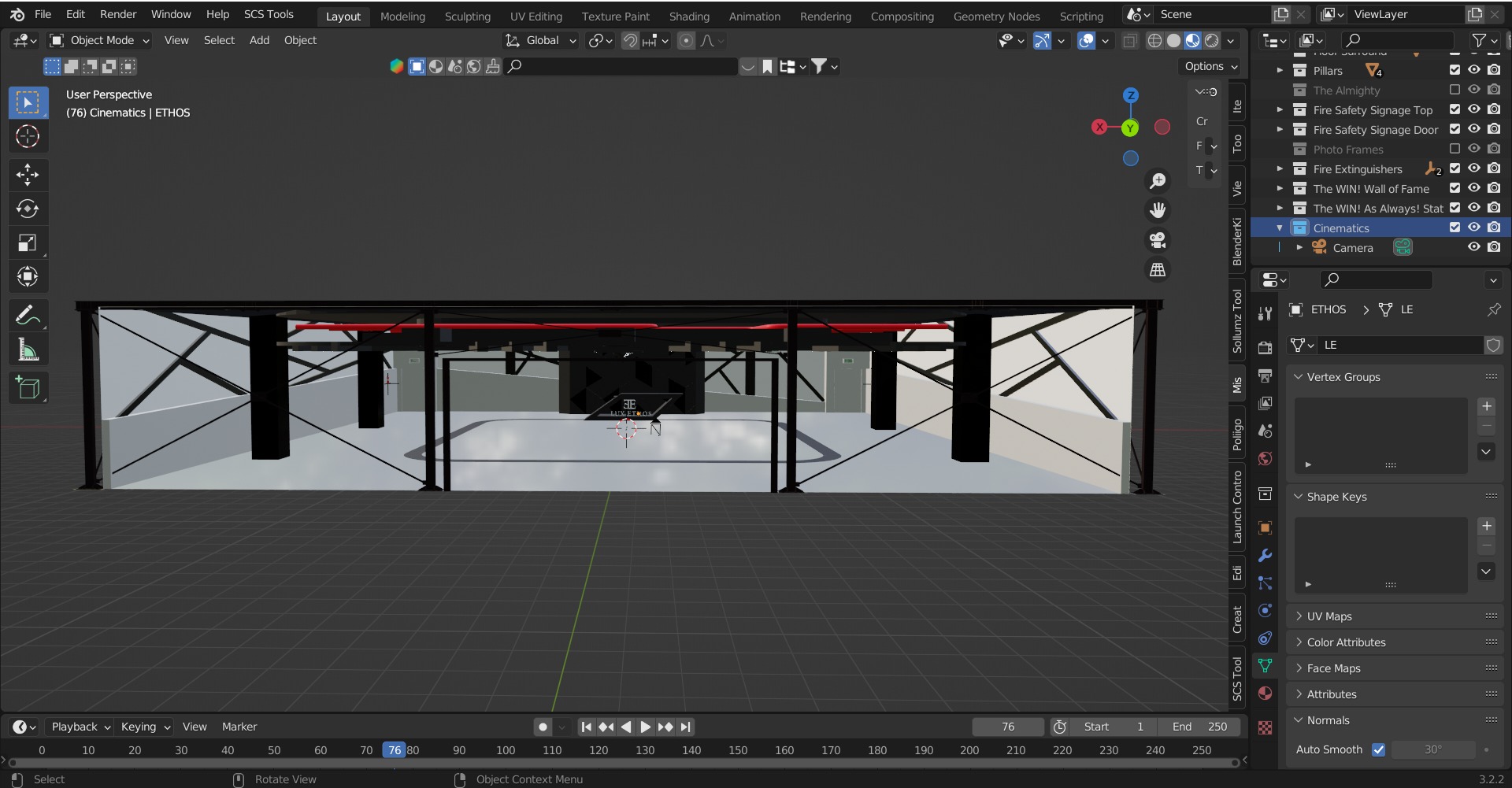Expand the Color Attributes panel

[1395, 642]
